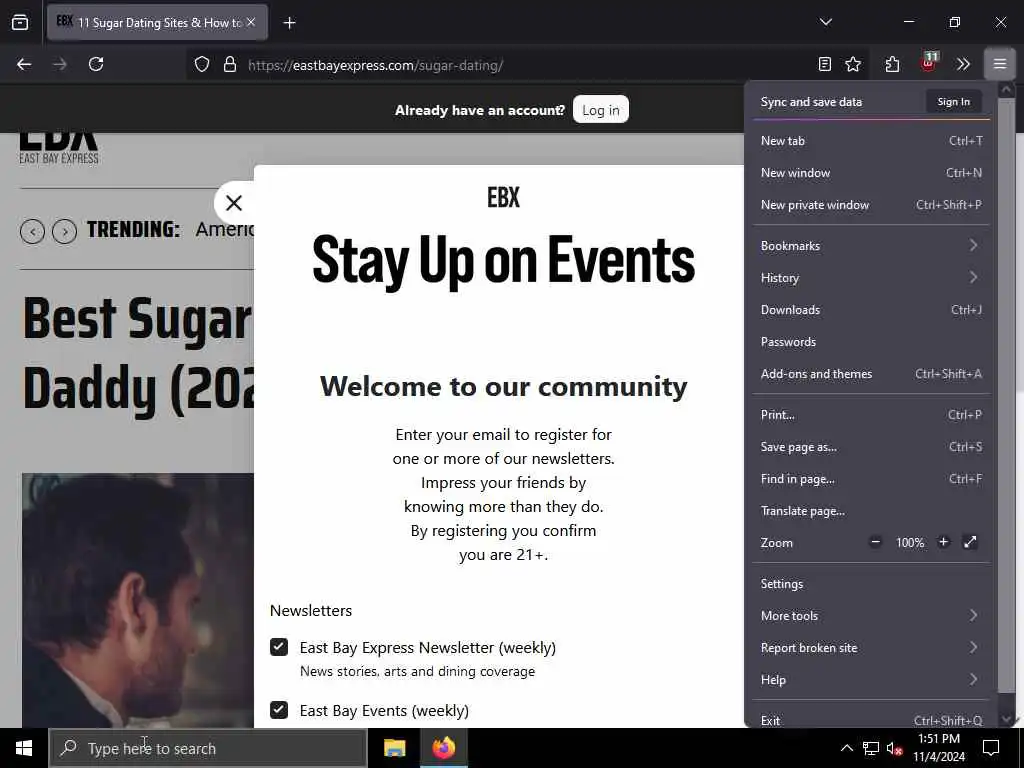Click the EBX East Bay Express logo
The height and width of the screenshot is (768, 1024).
pyautogui.click(x=59, y=149)
